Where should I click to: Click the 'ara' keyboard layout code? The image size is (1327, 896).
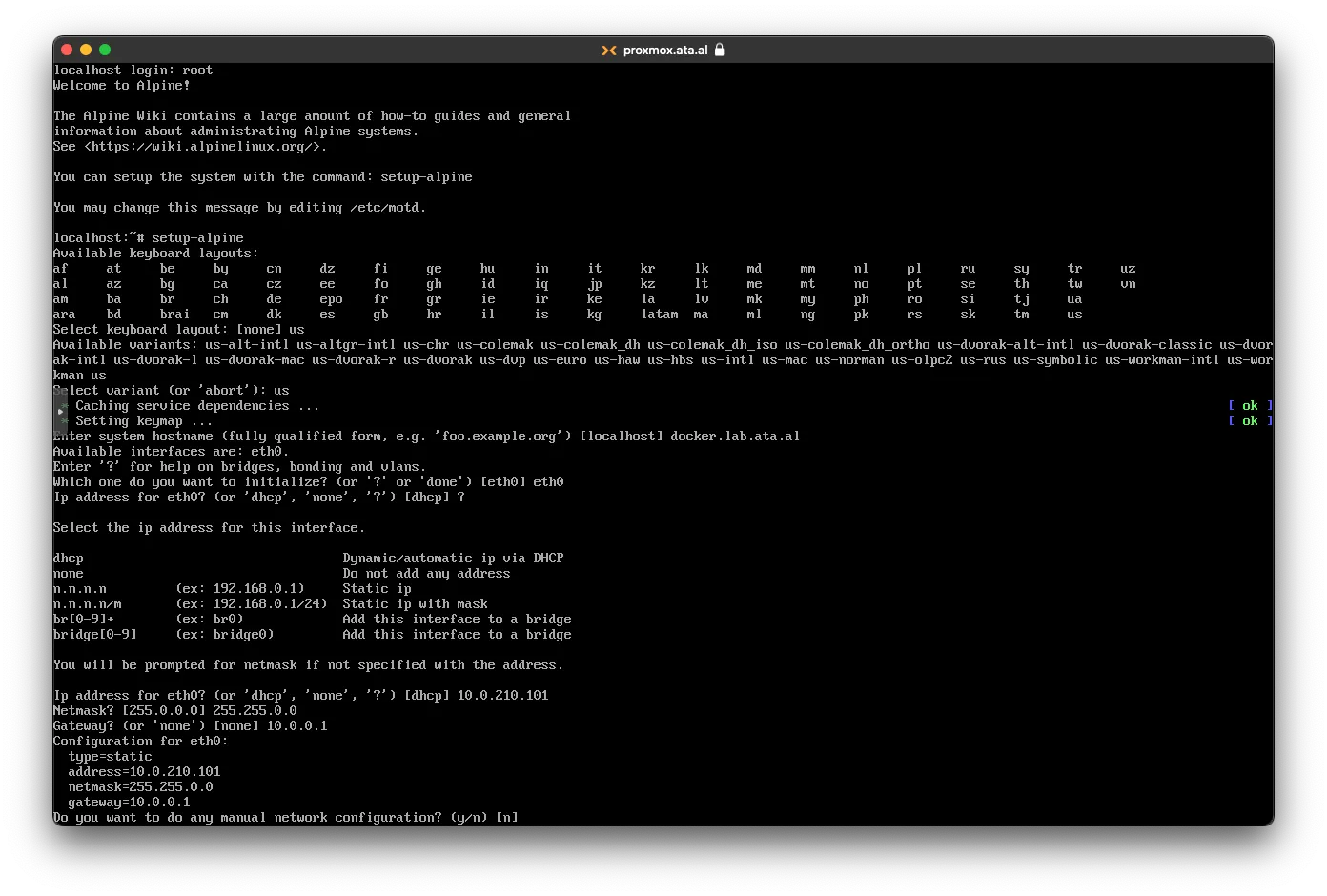pyautogui.click(x=65, y=315)
